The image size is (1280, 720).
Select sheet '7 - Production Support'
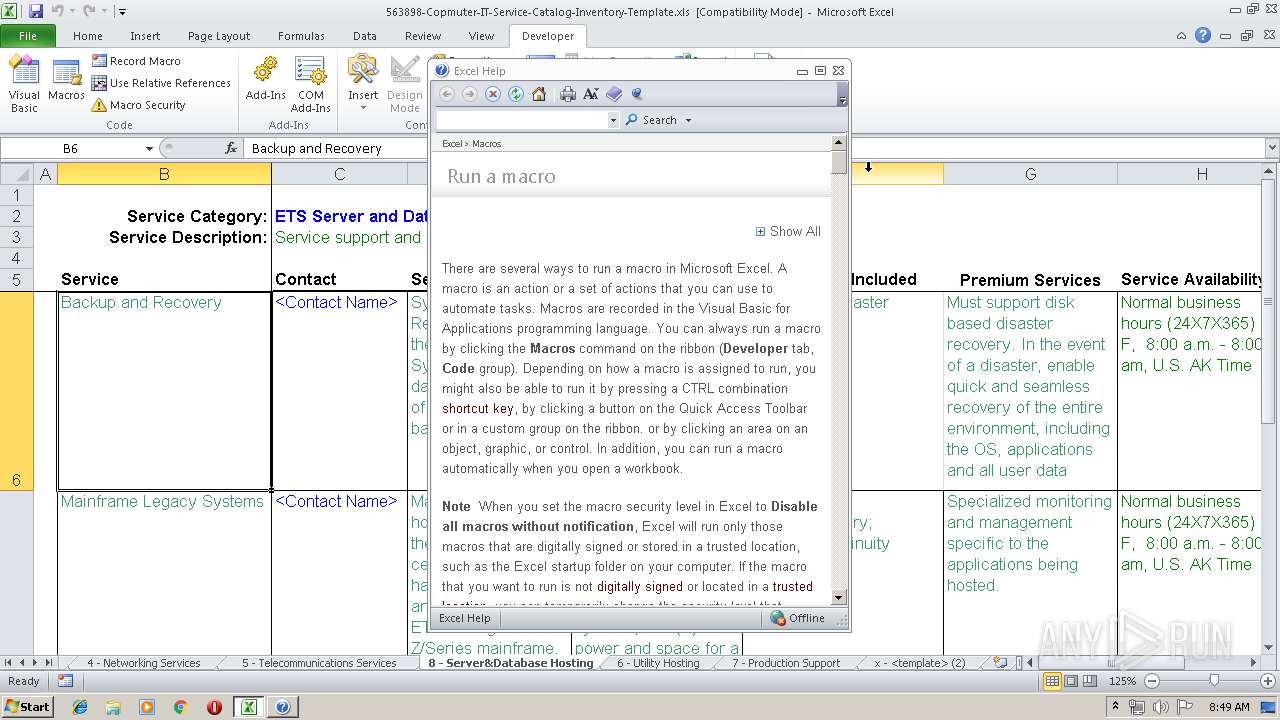click(x=786, y=663)
